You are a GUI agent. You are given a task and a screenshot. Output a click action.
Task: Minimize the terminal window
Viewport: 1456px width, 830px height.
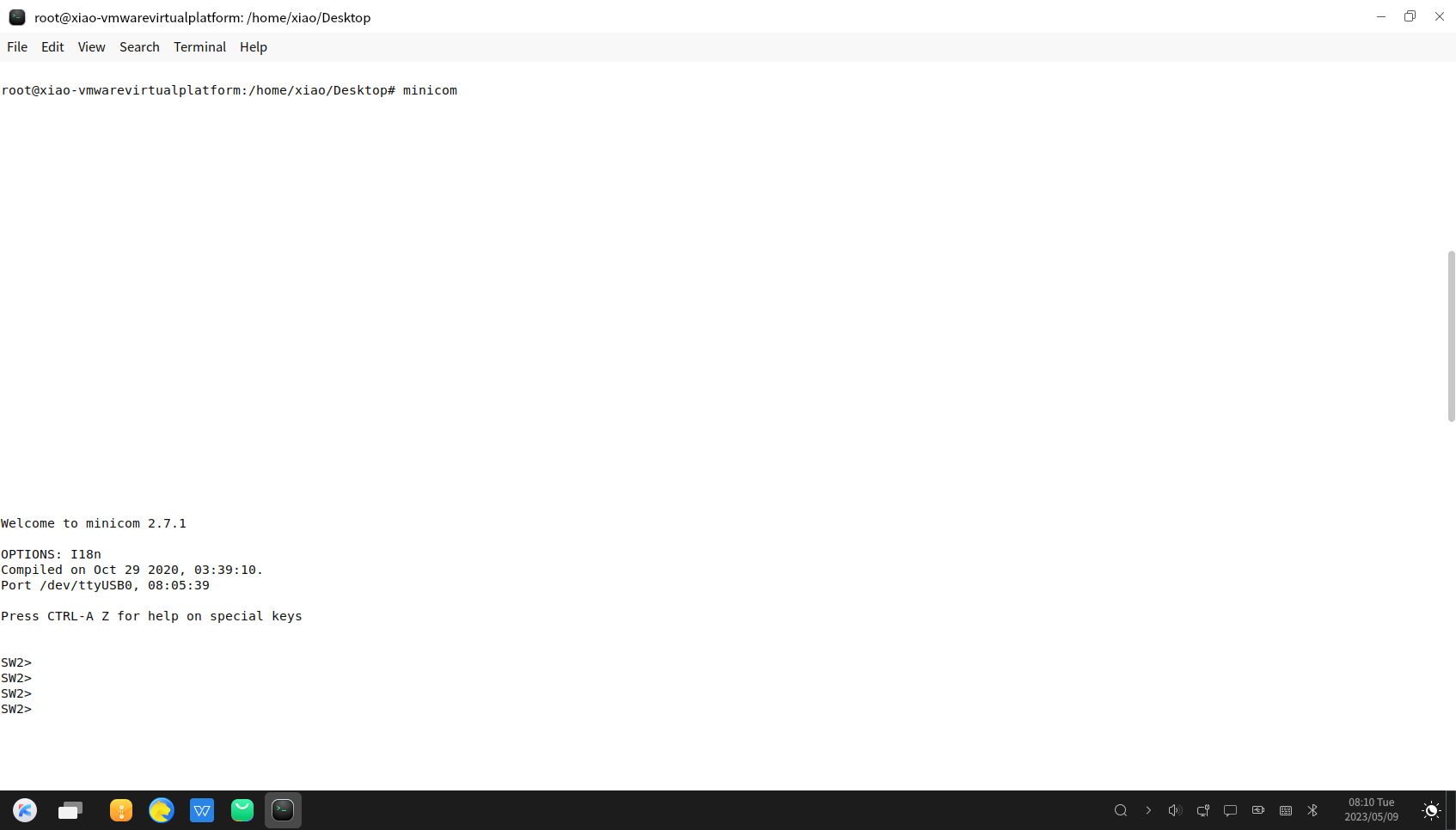tap(1381, 16)
